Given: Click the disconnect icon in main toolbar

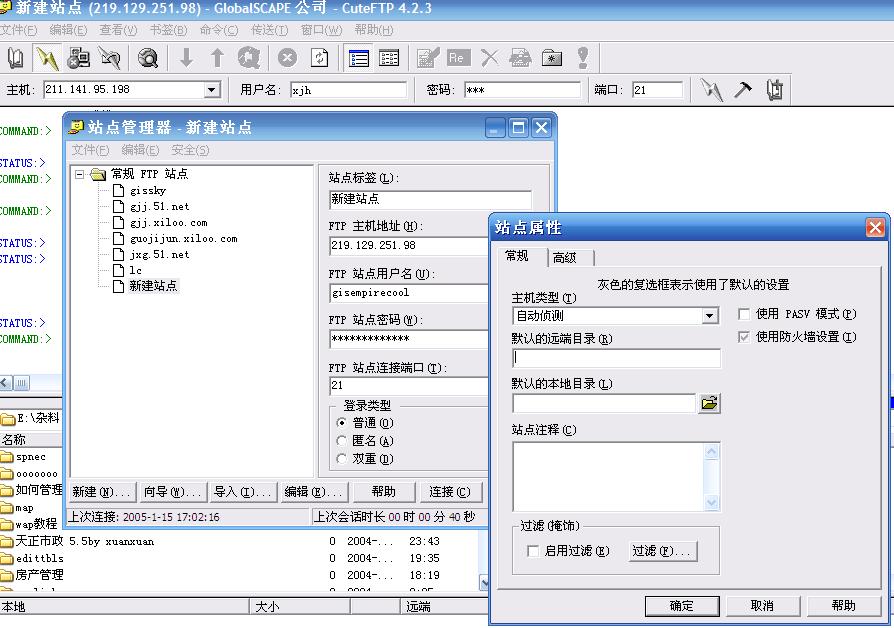Looking at the screenshot, I should click(109, 58).
